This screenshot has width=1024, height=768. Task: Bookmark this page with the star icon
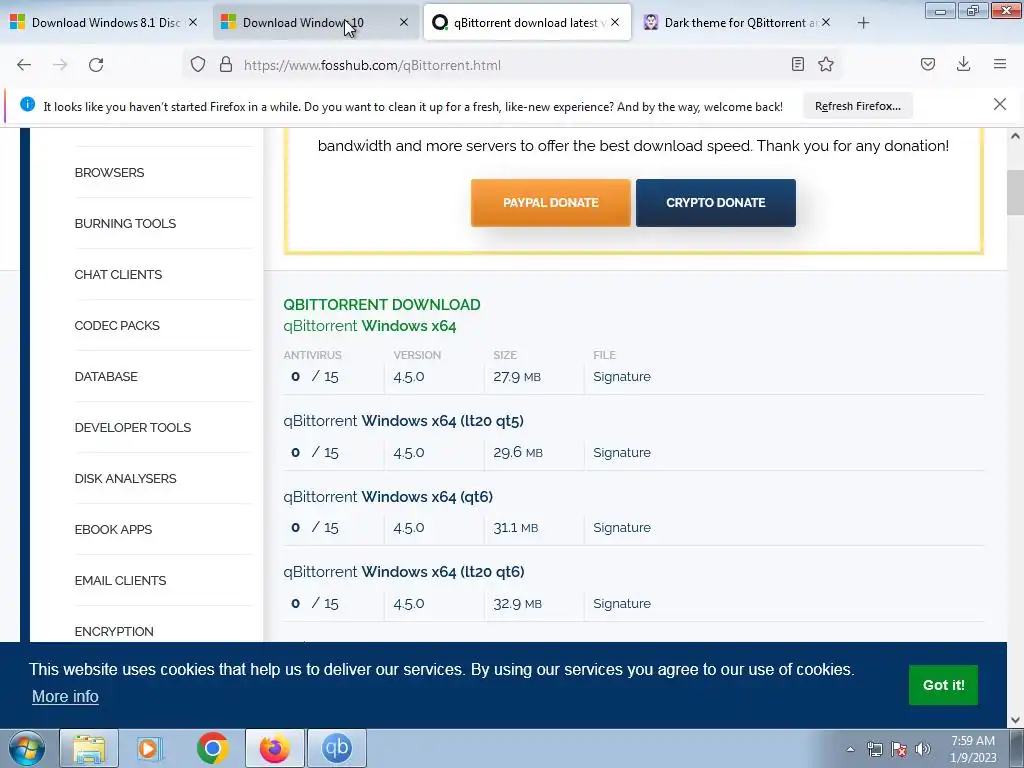[826, 64]
